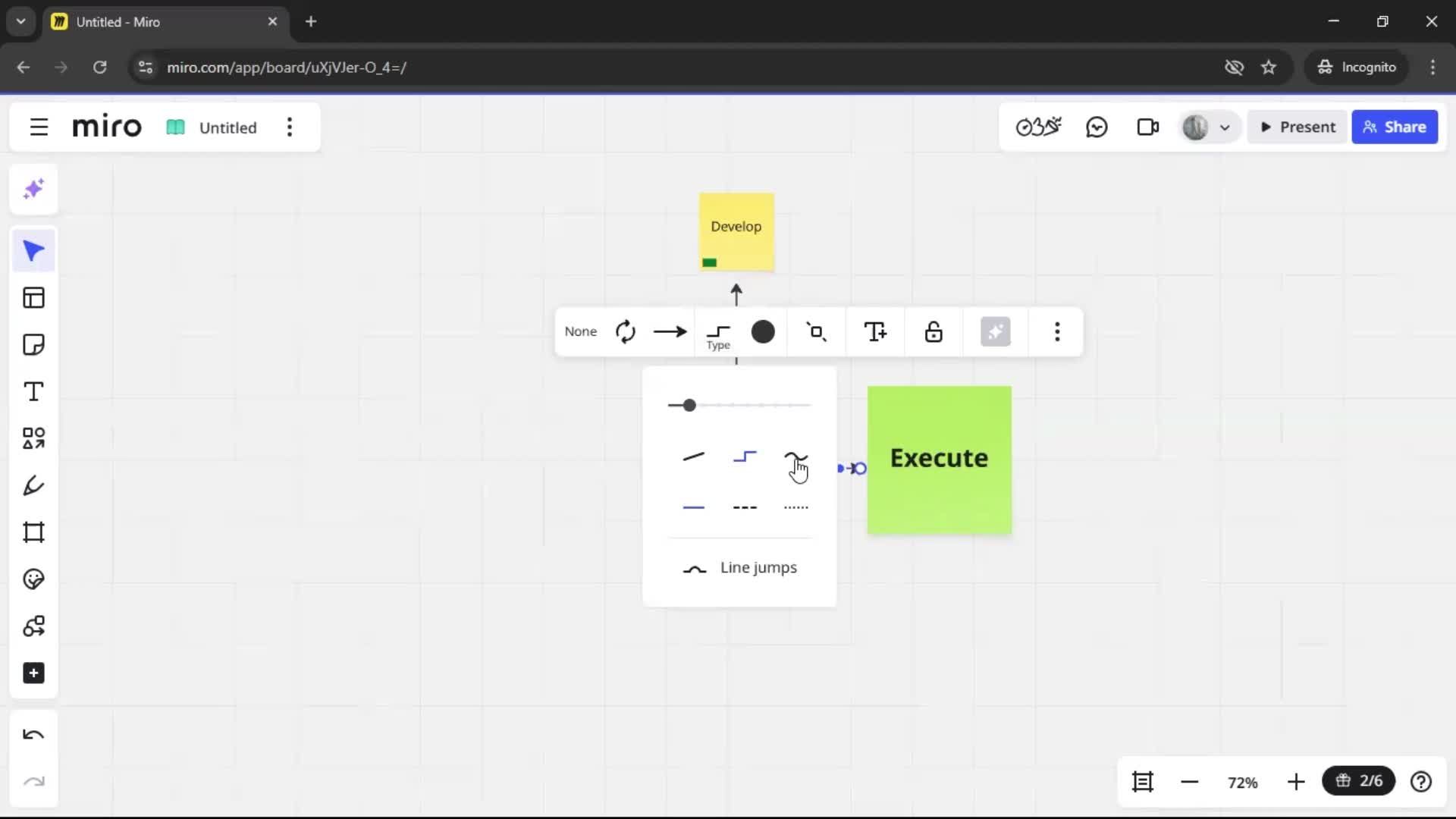Open the help question mark

(1420, 782)
